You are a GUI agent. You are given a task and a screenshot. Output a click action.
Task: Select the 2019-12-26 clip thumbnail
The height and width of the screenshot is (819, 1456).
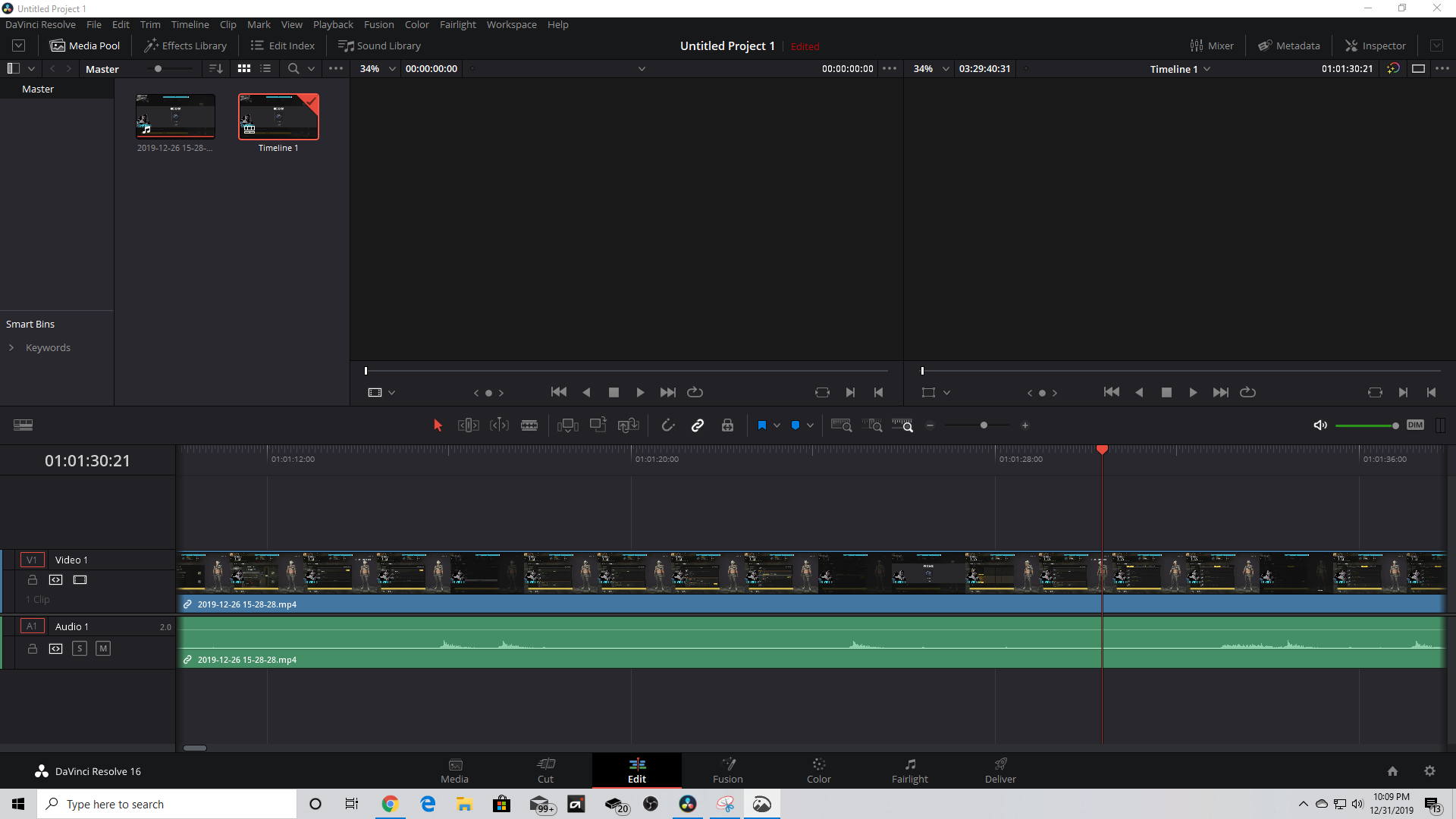[175, 116]
